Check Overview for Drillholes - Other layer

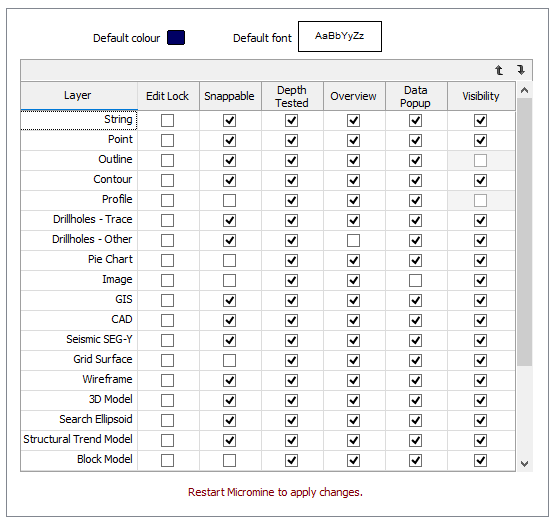coord(353,241)
